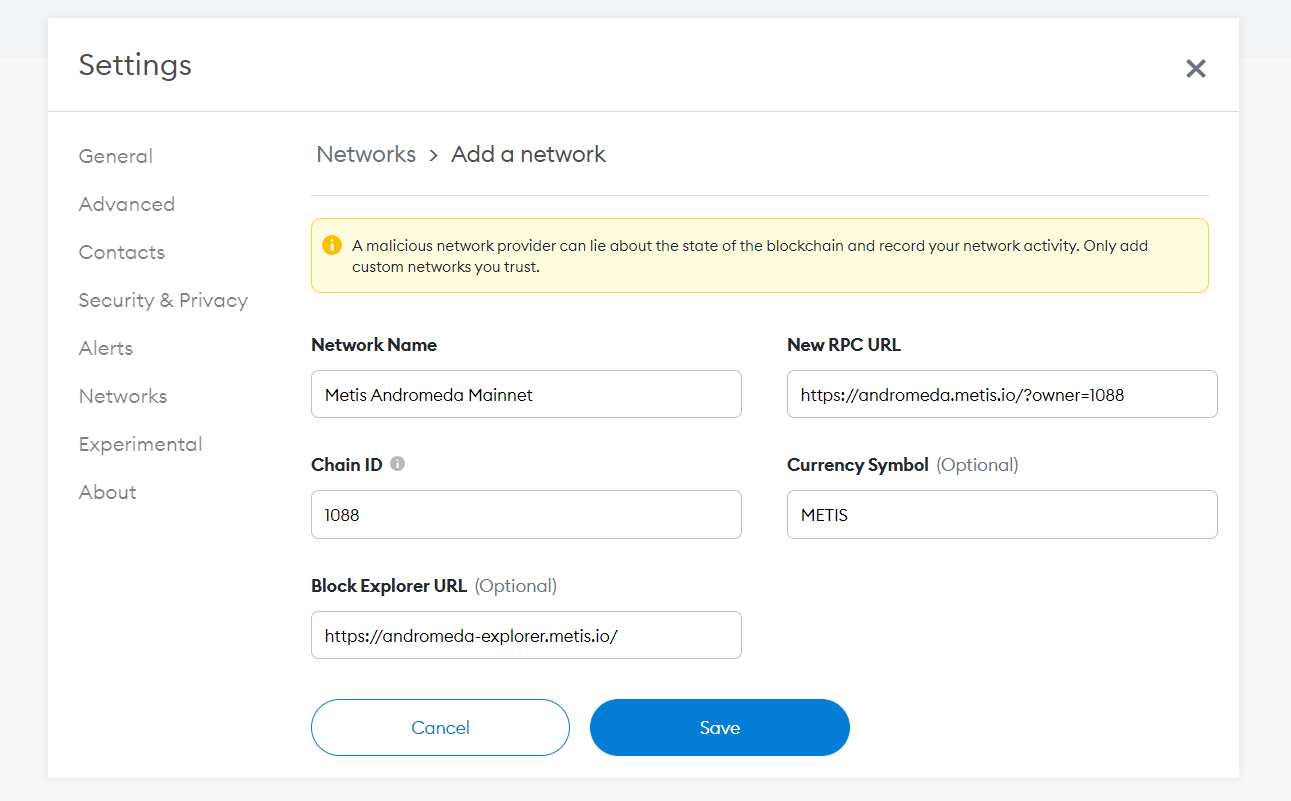Screen dimensions: 1291x801
Task: Click the Add a network breadcrumb text
Action: point(528,154)
